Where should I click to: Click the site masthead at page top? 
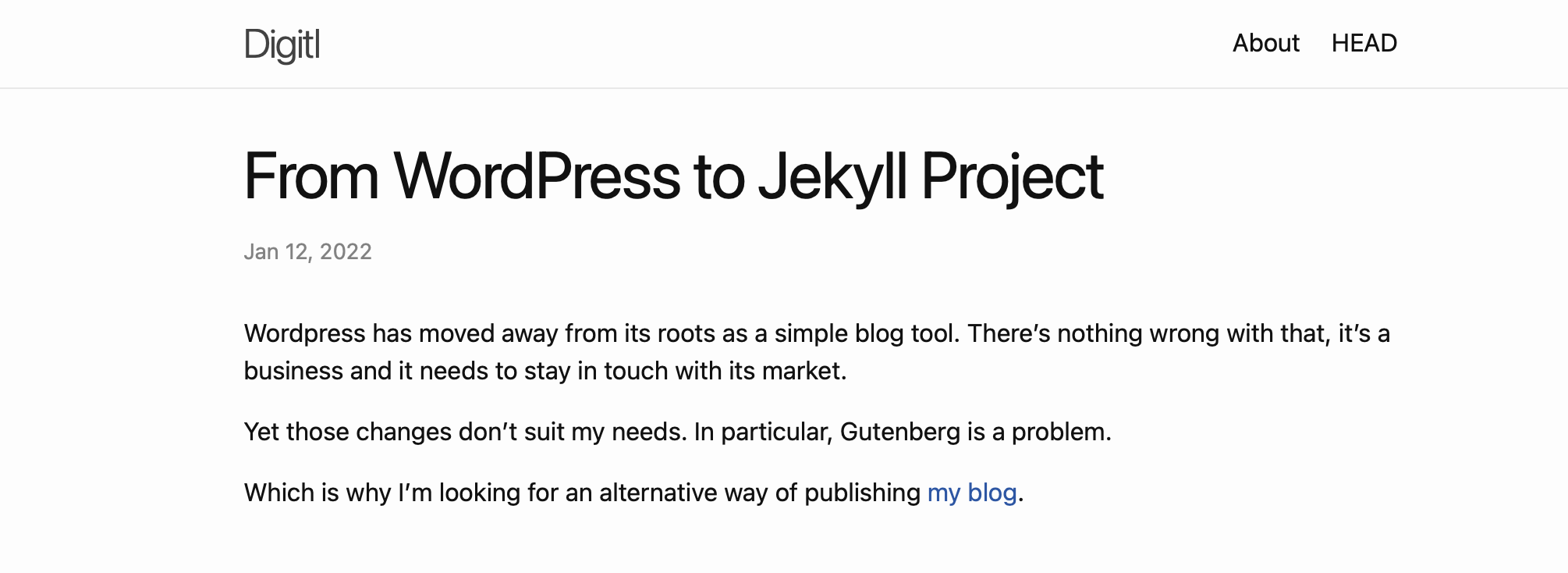(780, 44)
